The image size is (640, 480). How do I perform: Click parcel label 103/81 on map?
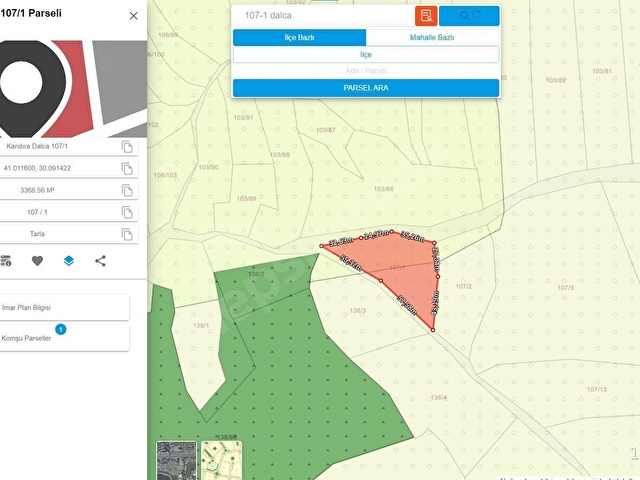(602, 71)
